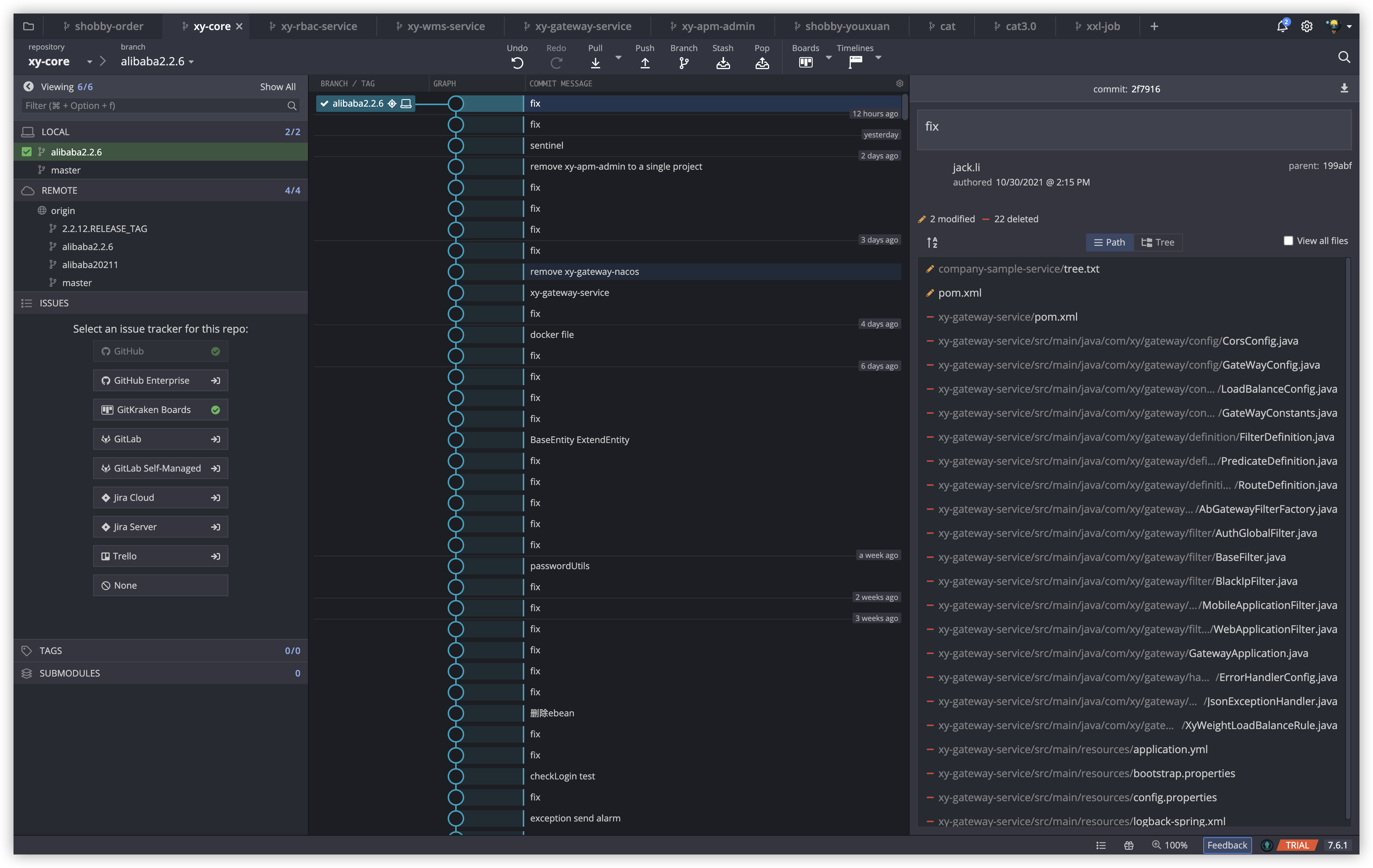Switch to the xy-wms-service tab
This screenshot has height=868, width=1373.
click(x=441, y=26)
